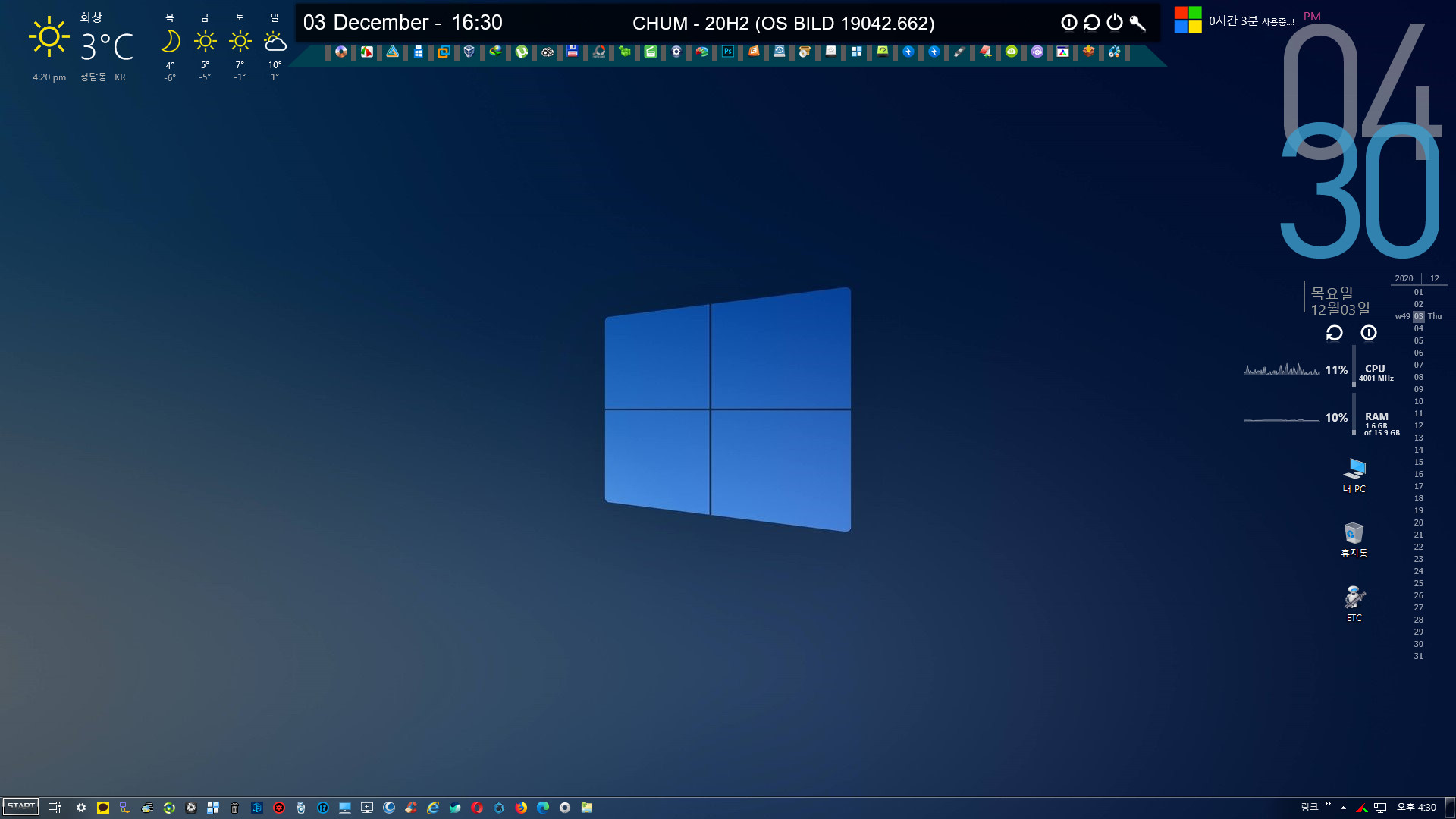1456x819 pixels.
Task: Click the purple circular icon in launcher
Action: pyautogui.click(x=1037, y=52)
